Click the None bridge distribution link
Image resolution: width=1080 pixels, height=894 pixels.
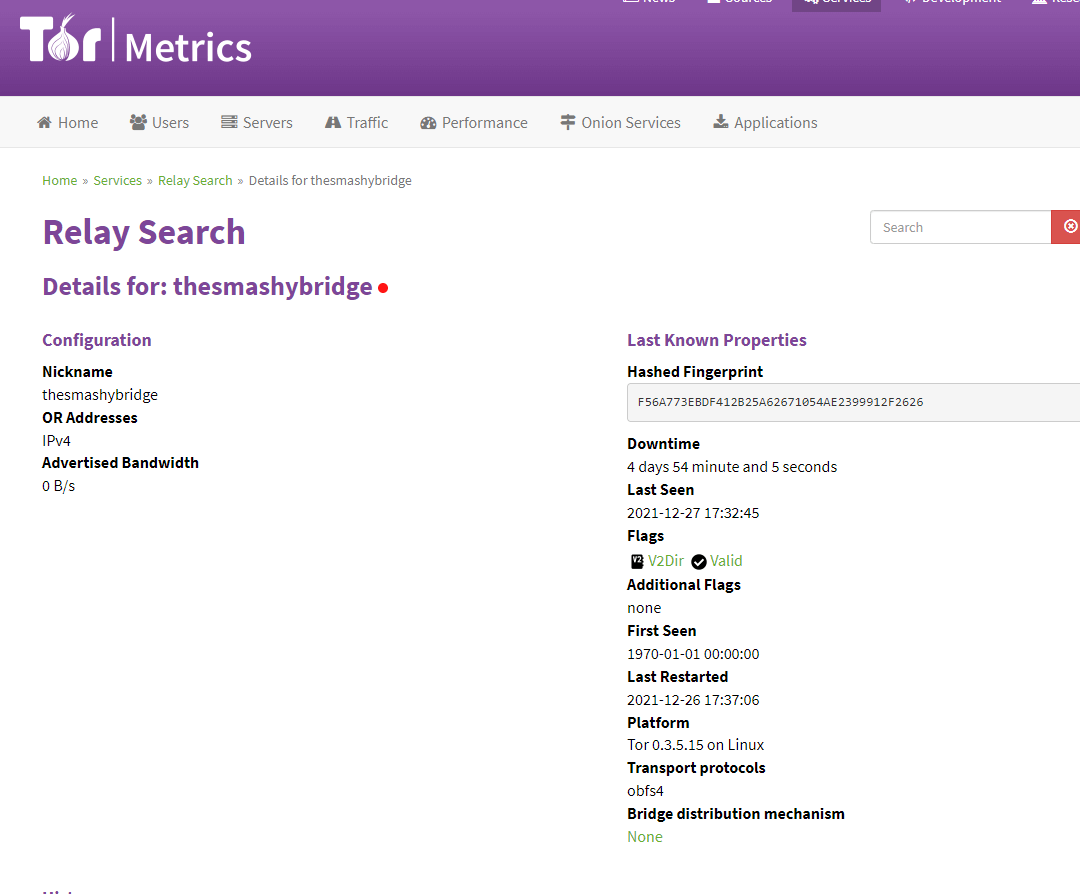click(x=644, y=837)
